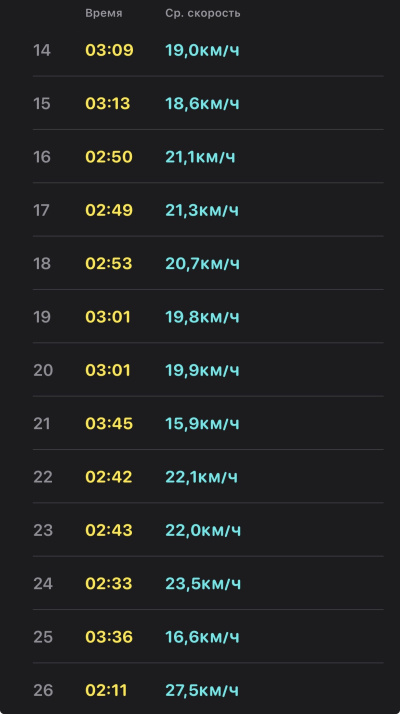Select the 03:13 time in split 15
400x714 pixels.
pos(108,104)
